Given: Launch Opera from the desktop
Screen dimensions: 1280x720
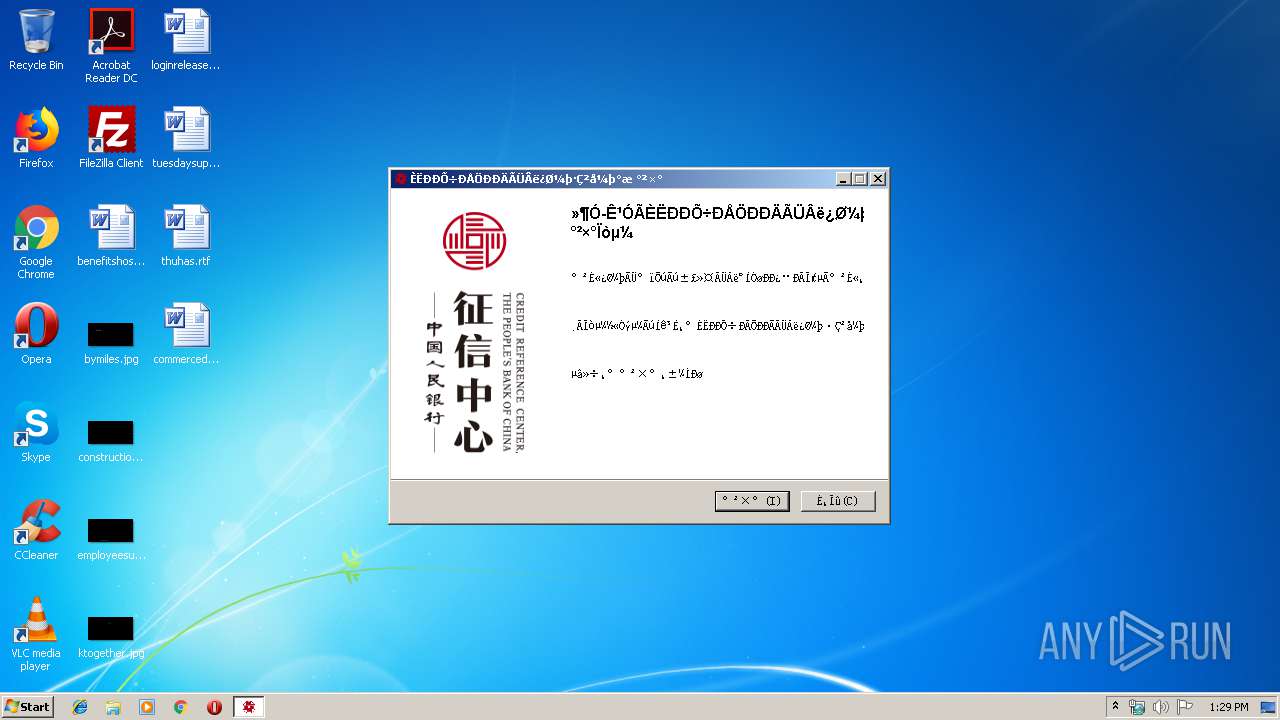Looking at the screenshot, I should coord(36,334).
